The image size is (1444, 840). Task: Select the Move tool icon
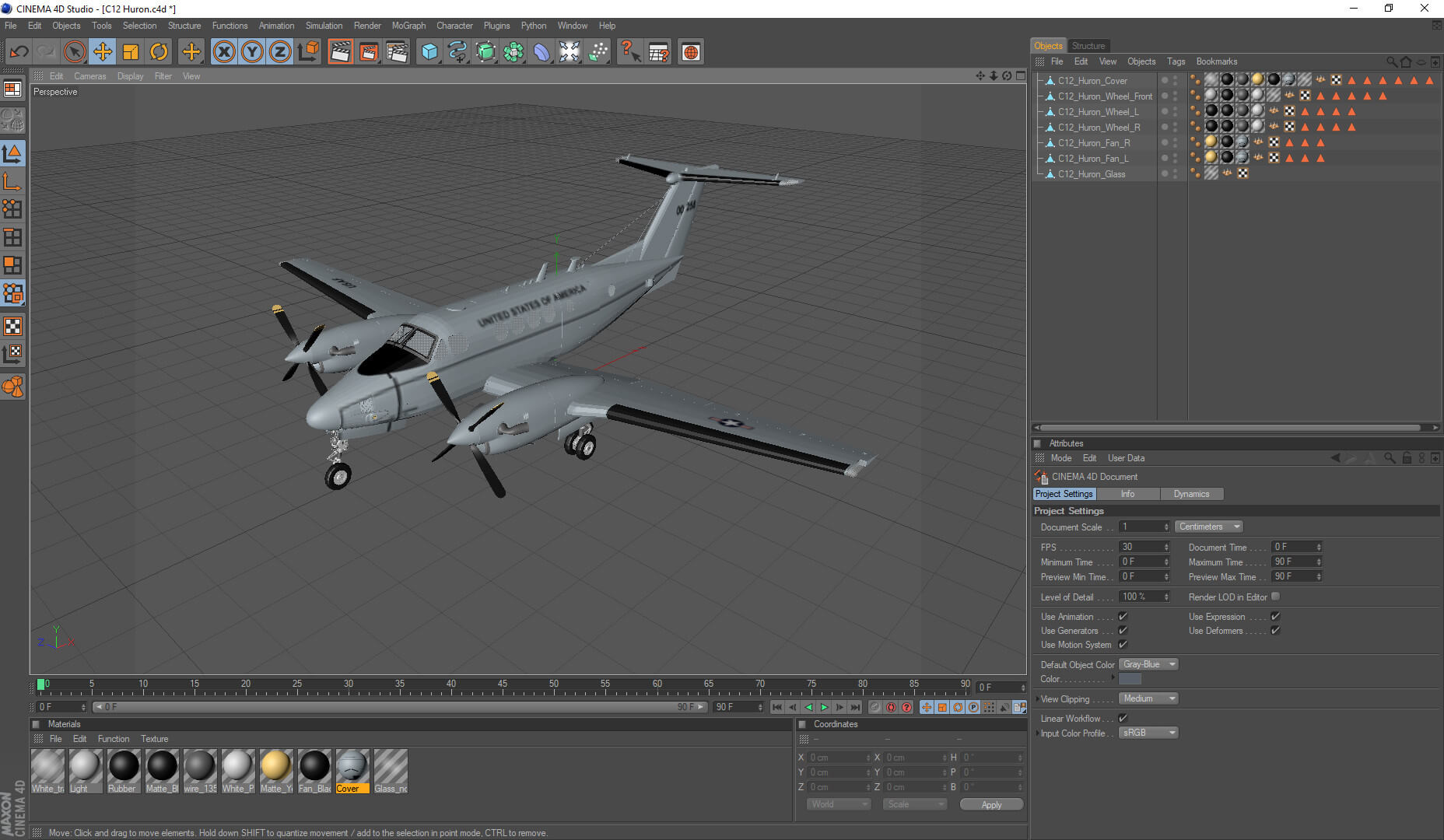tap(102, 52)
